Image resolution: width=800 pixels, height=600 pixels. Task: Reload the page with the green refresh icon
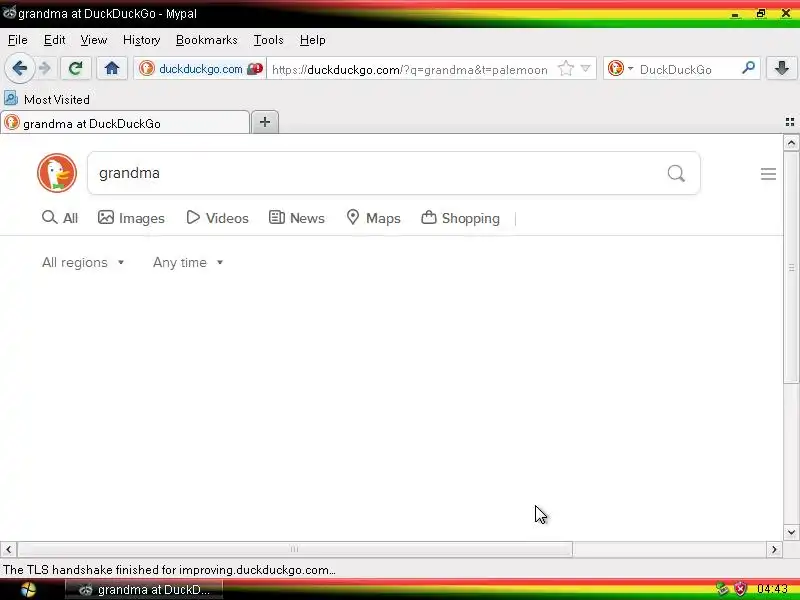tap(76, 68)
